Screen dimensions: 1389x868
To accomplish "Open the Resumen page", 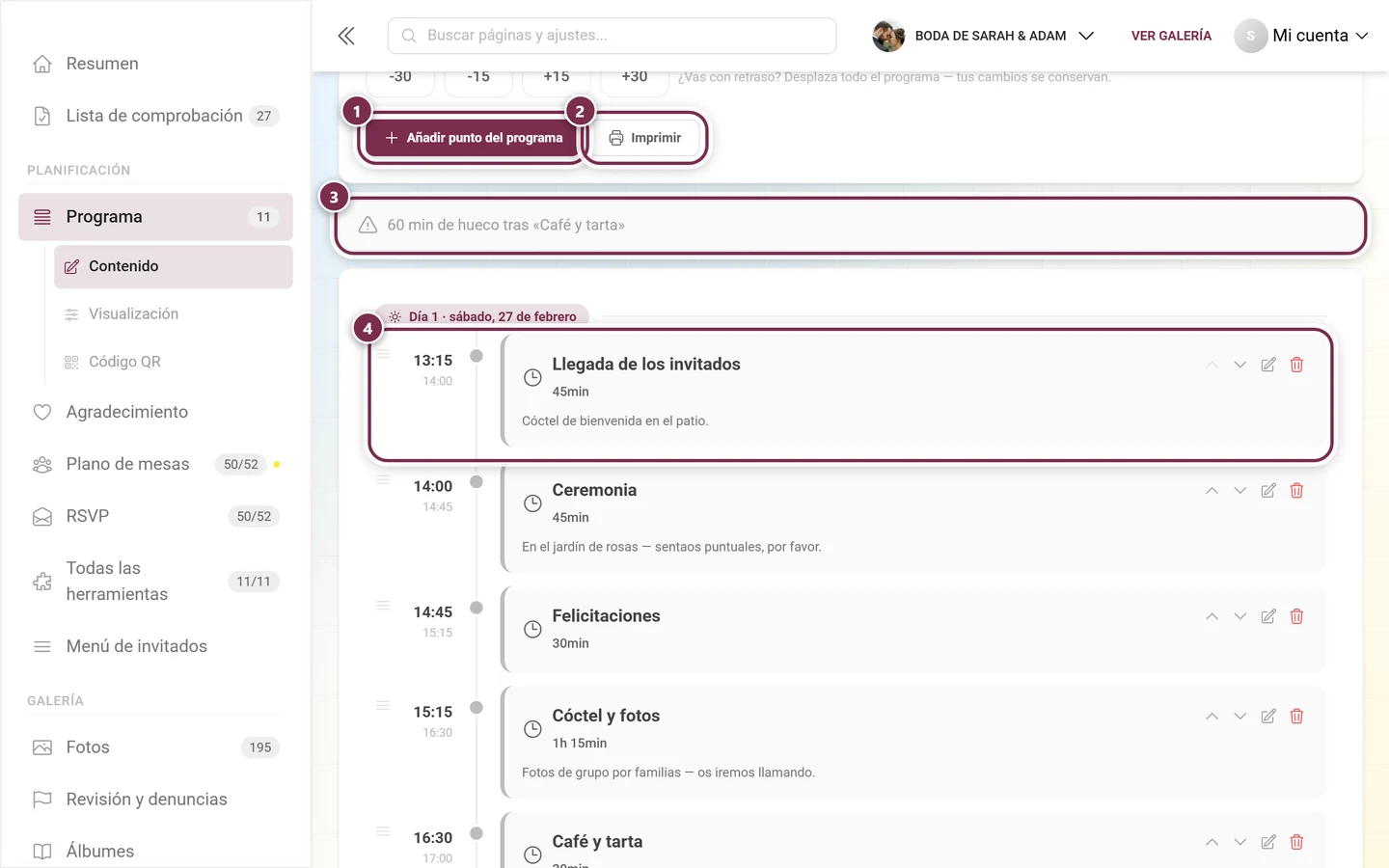I will click(x=155, y=64).
